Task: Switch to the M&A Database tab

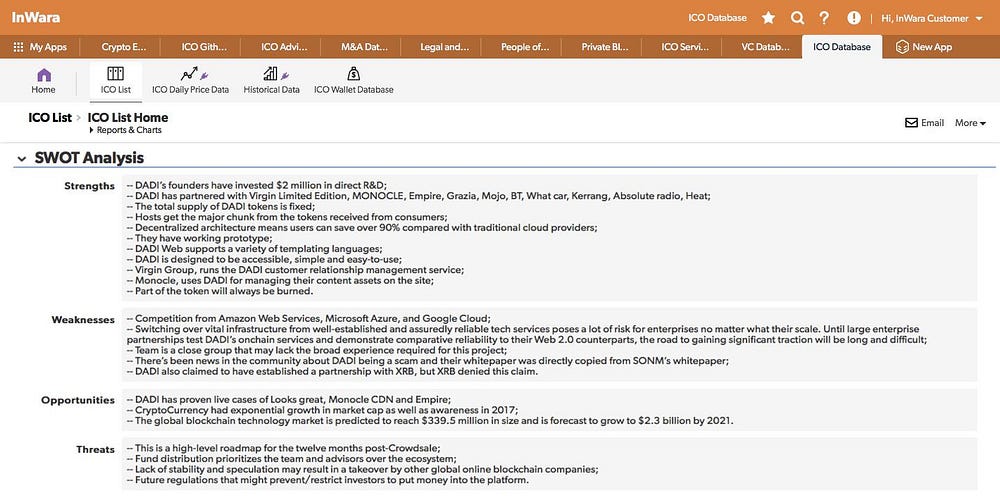Action: pyautogui.click(x=364, y=47)
